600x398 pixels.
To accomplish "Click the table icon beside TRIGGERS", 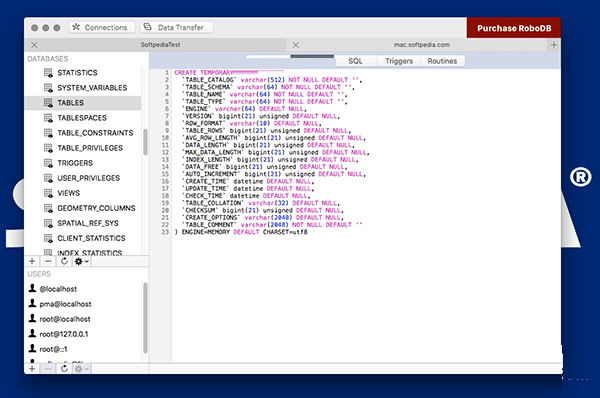I will (48, 163).
